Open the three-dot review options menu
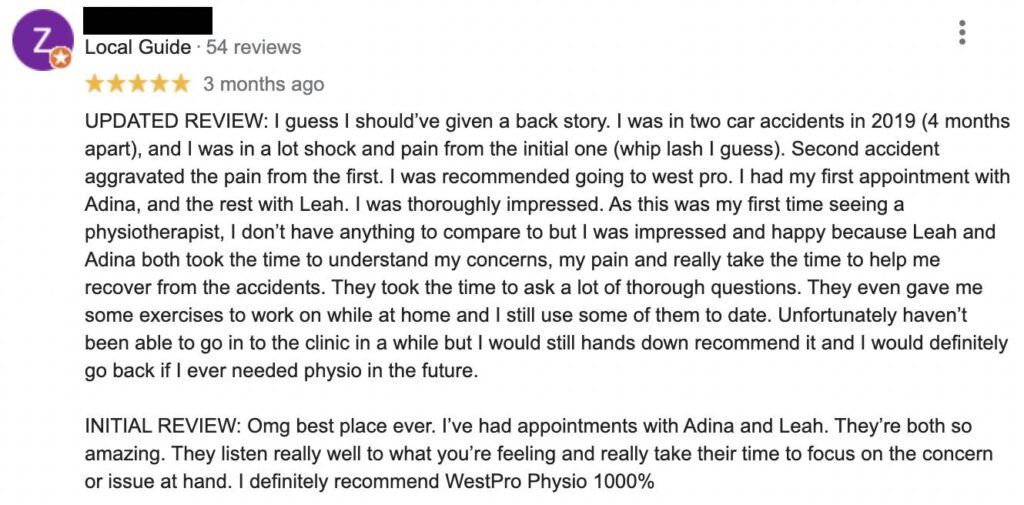The image size is (1024, 505). (x=961, y=33)
